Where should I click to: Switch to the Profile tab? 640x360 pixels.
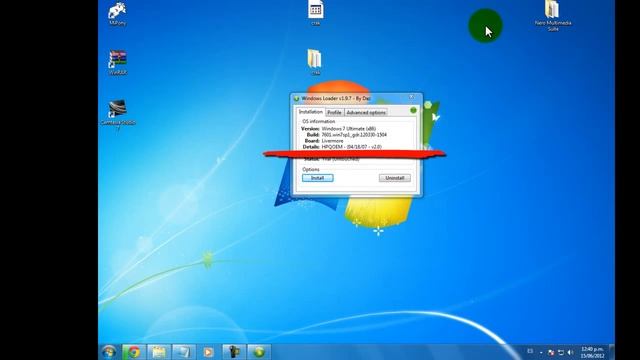point(334,112)
